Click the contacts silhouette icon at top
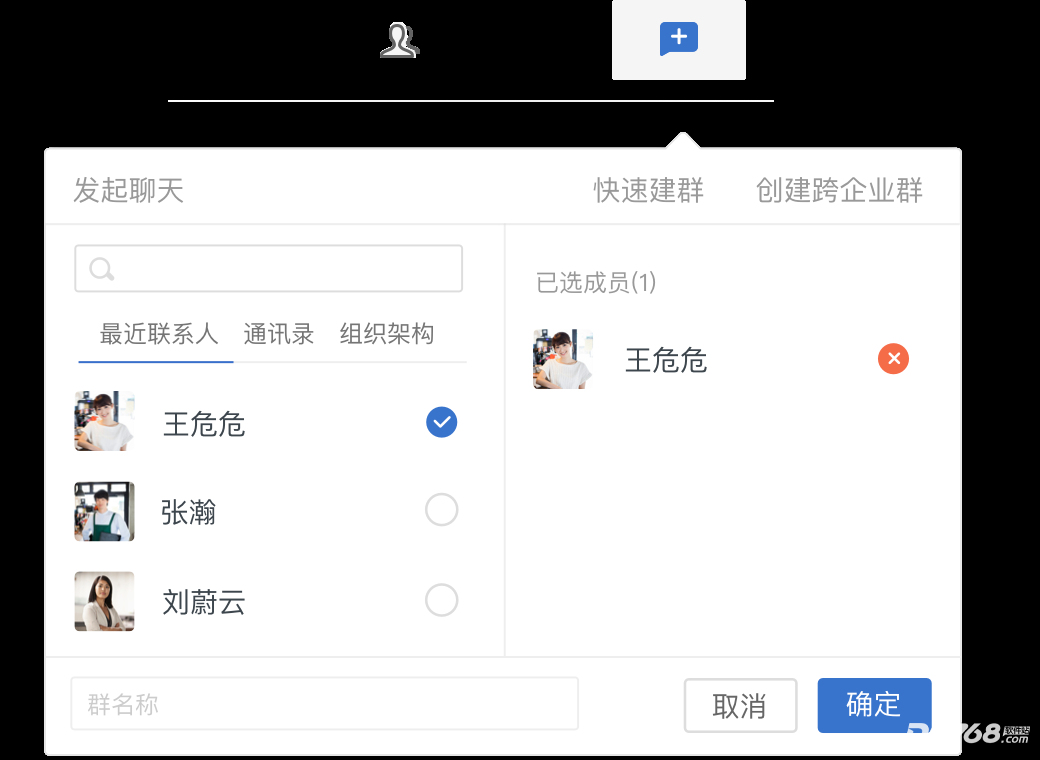 399,40
